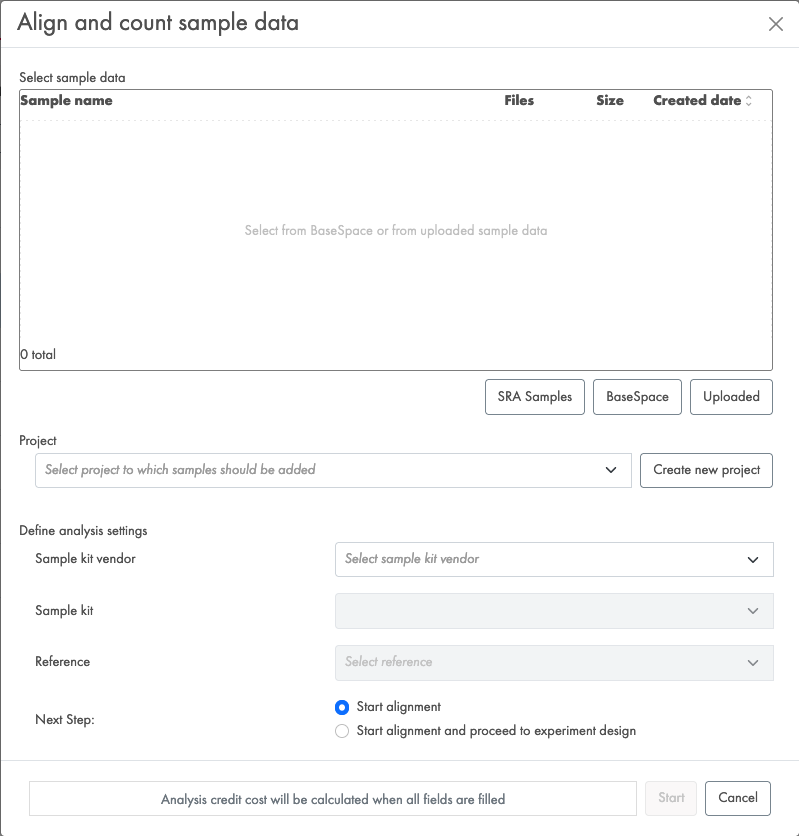Screen dimensions: 799x836
Task: Create new project
Action: (x=706, y=470)
